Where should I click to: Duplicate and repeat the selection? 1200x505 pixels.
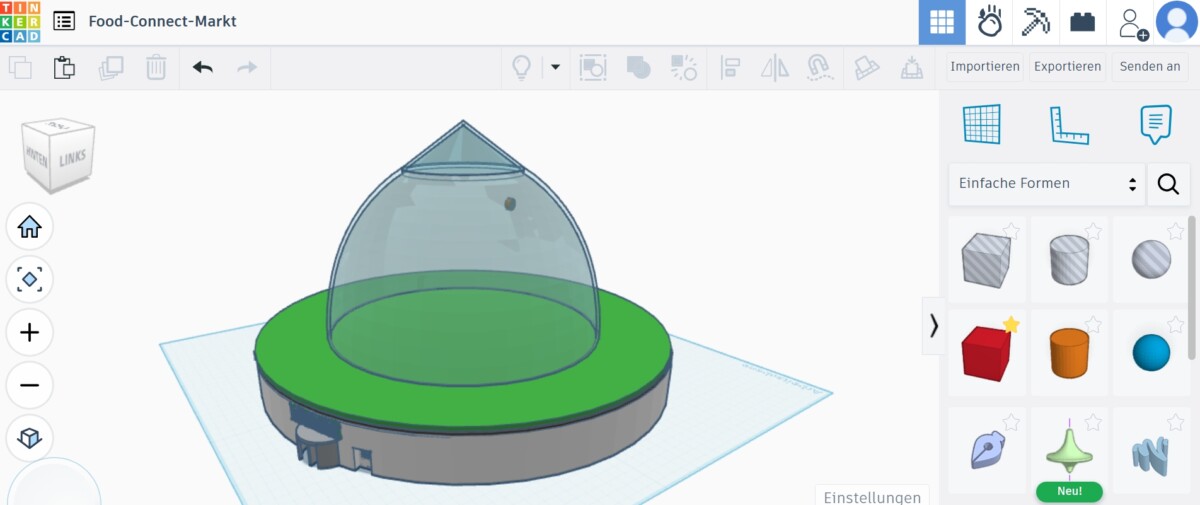tap(110, 68)
